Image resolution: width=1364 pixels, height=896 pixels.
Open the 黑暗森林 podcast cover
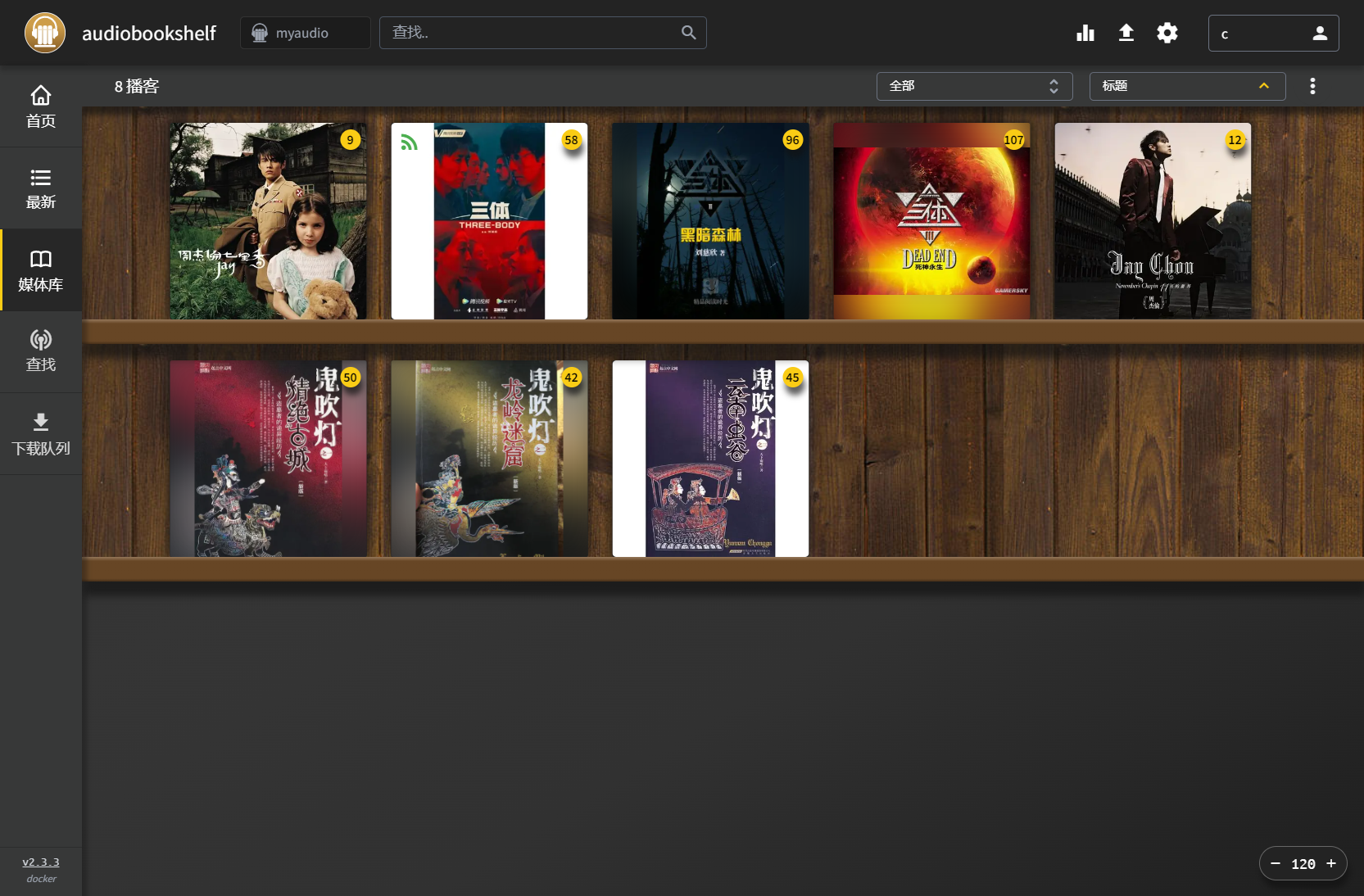pos(711,221)
